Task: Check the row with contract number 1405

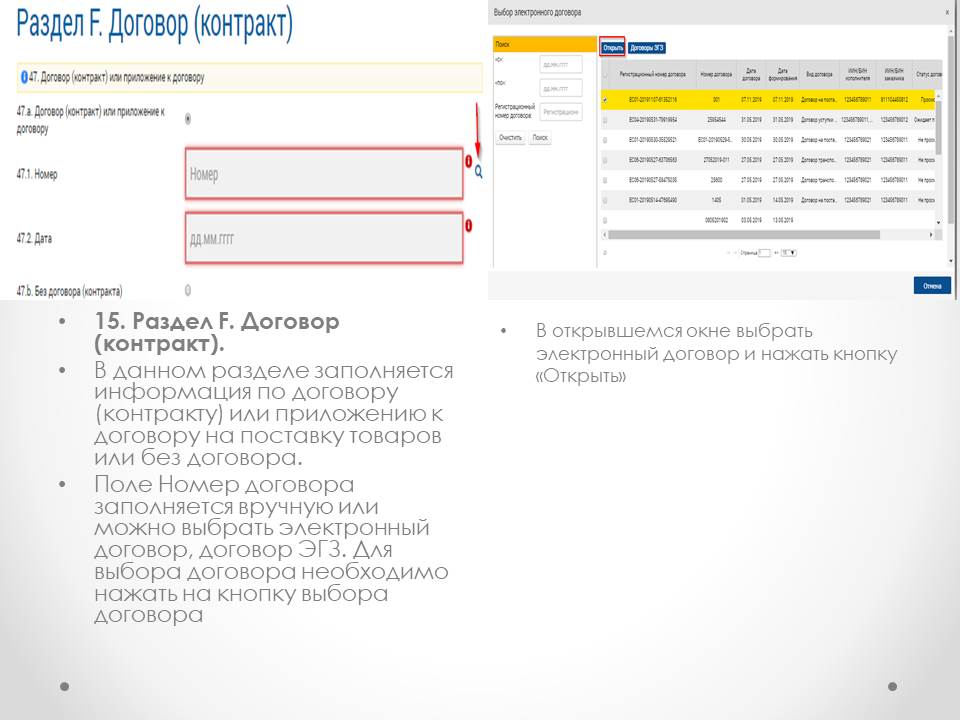Action: [x=605, y=200]
